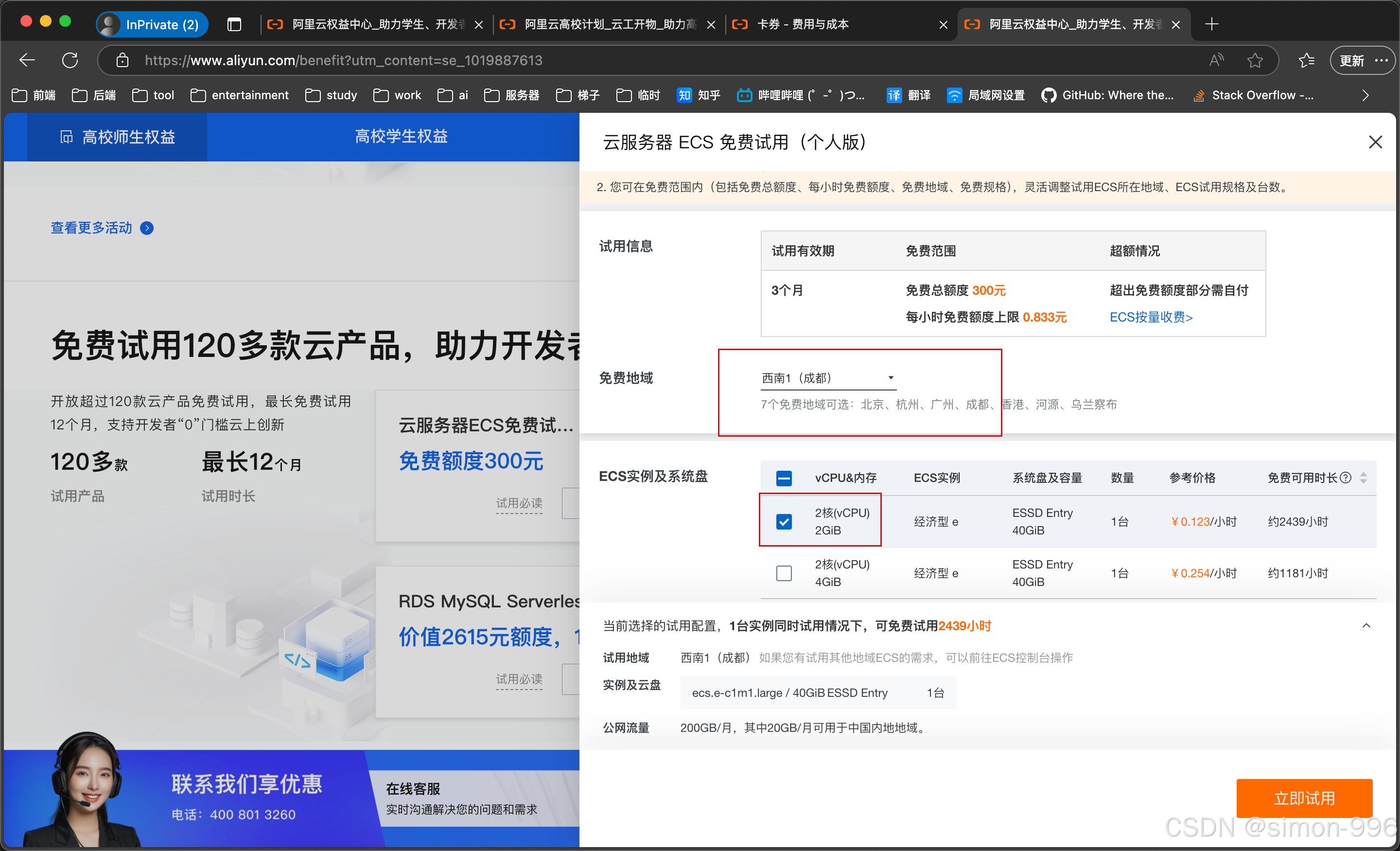The height and width of the screenshot is (851, 1400).
Task: Click the 免费总额度 300元 text
Action: [955, 290]
